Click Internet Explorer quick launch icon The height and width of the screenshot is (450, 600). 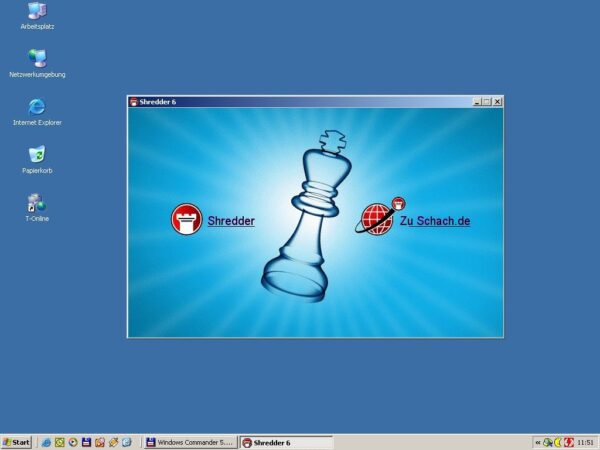tap(47, 442)
